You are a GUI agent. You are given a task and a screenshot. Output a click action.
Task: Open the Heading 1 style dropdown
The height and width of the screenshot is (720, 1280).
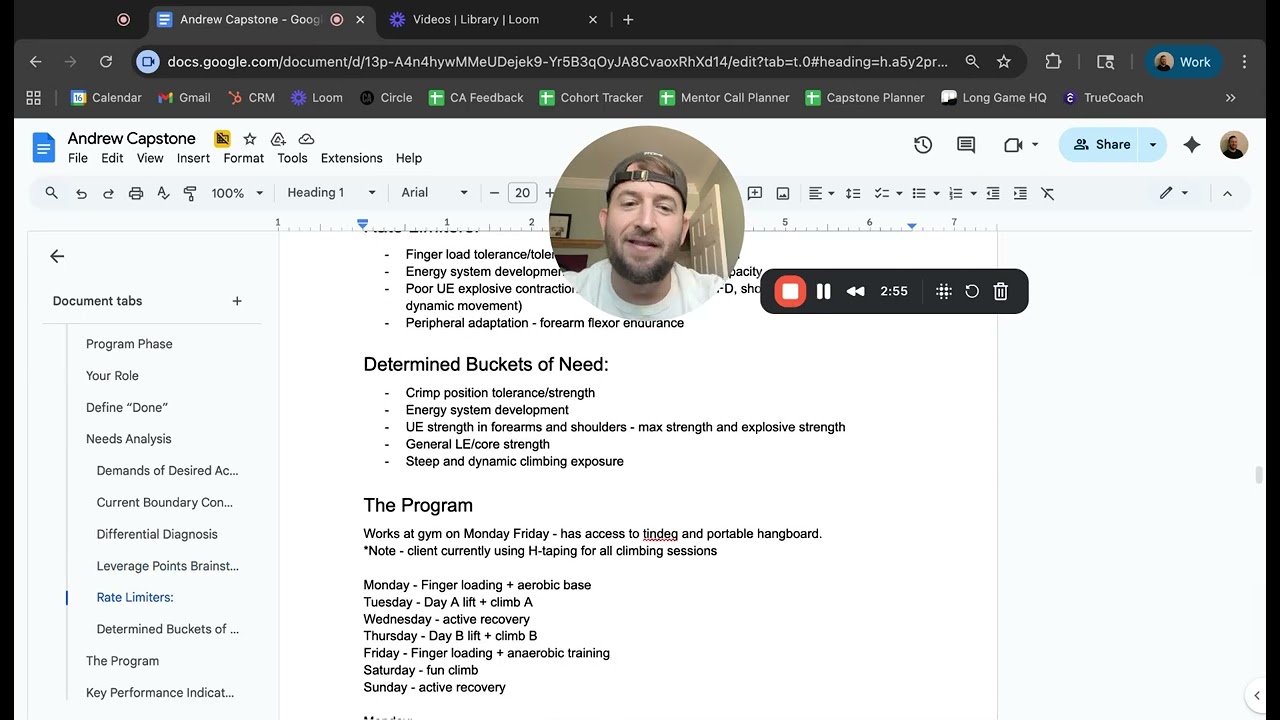[x=331, y=193]
